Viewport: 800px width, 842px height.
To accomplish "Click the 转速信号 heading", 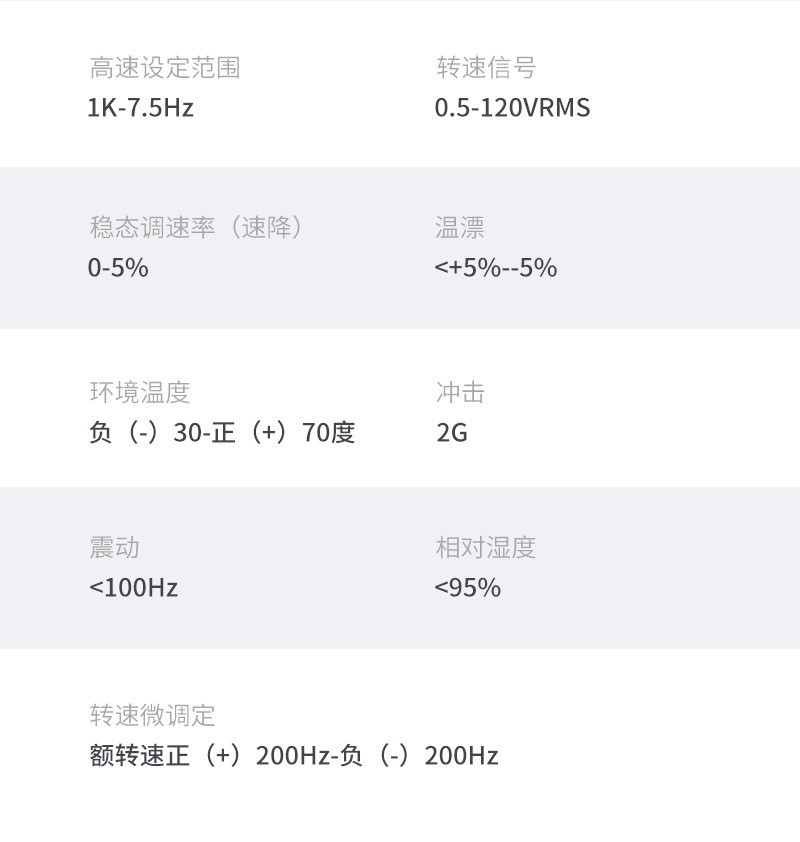I will point(486,68).
